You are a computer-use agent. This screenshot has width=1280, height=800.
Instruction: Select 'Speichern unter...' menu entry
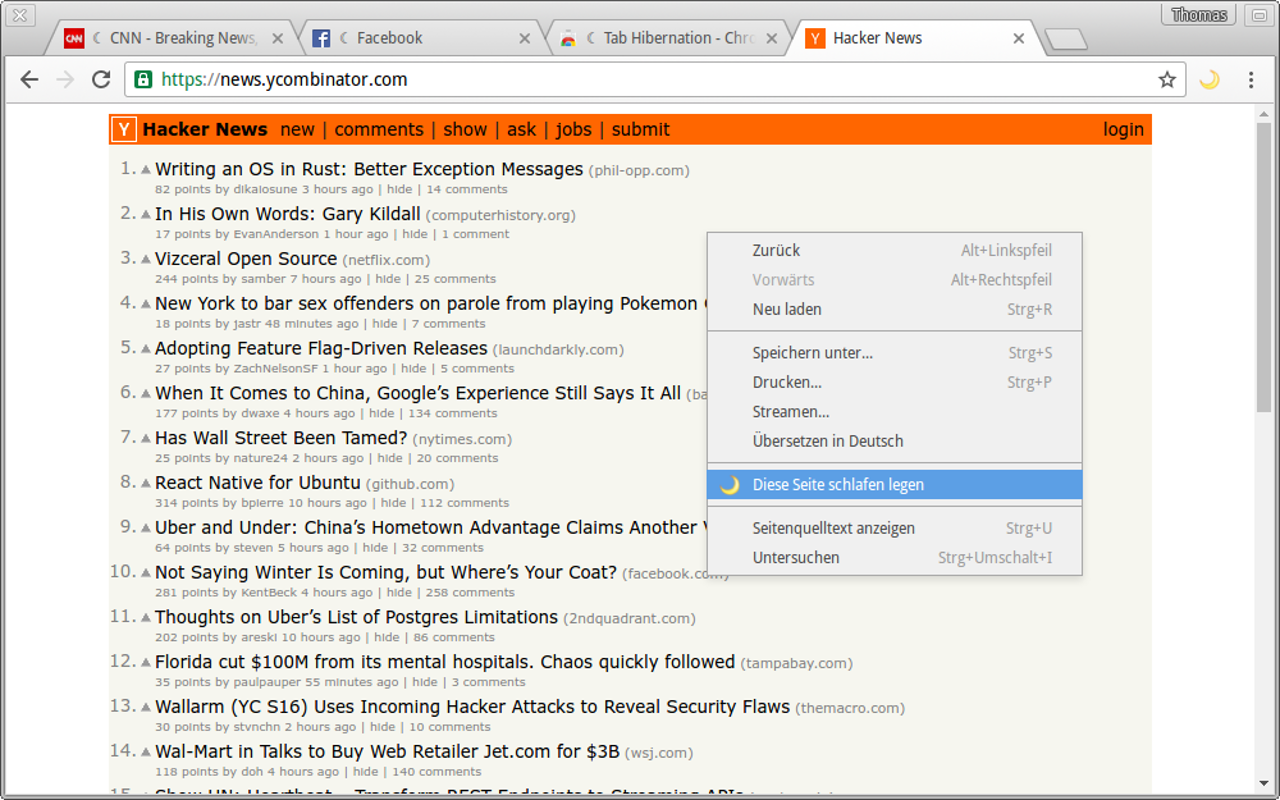[x=895, y=353]
